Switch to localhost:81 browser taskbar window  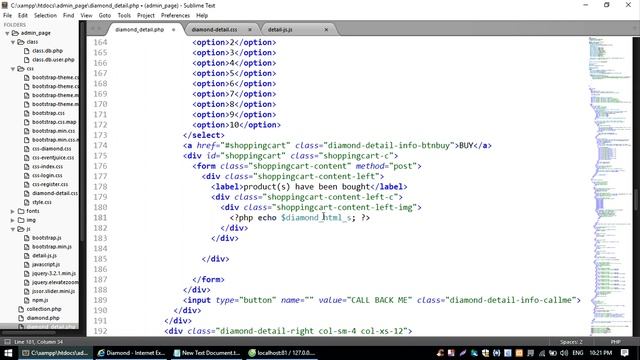click(282, 353)
